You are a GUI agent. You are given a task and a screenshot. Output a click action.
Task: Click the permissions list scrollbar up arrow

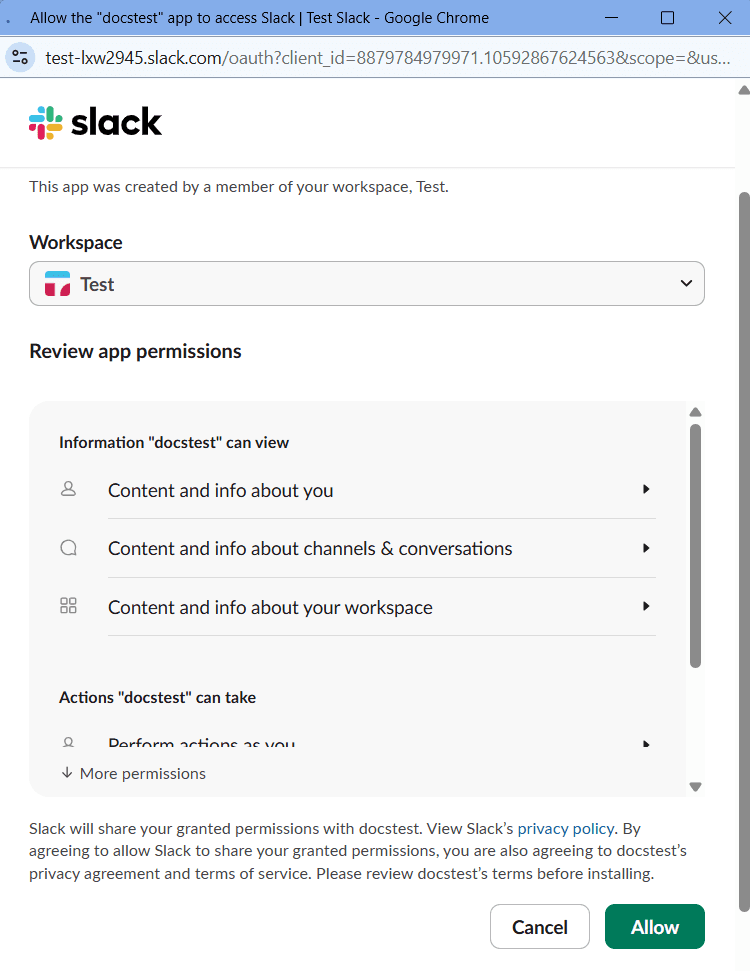(x=695, y=412)
